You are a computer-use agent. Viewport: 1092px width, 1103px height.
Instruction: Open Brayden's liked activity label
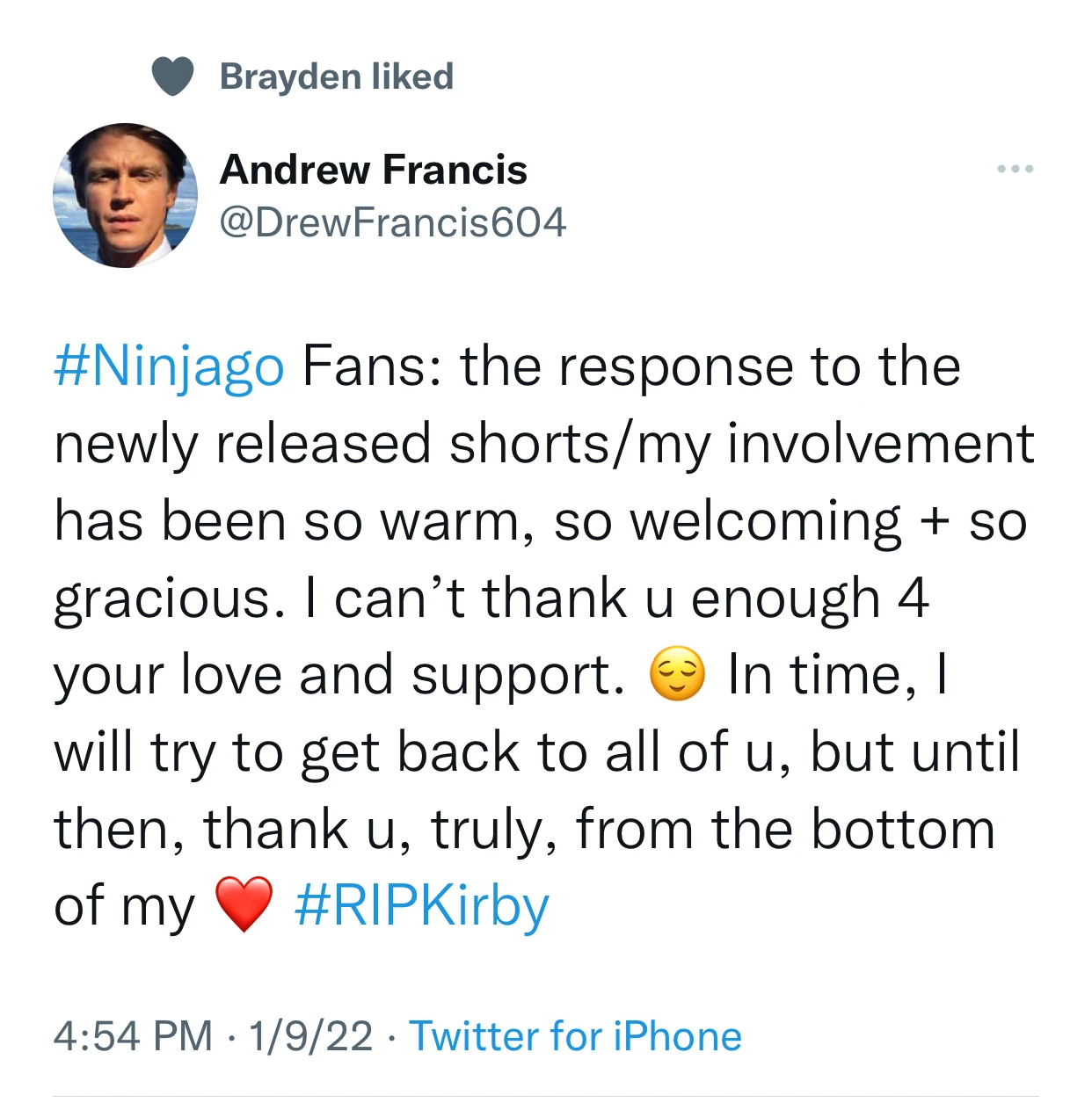coord(336,76)
